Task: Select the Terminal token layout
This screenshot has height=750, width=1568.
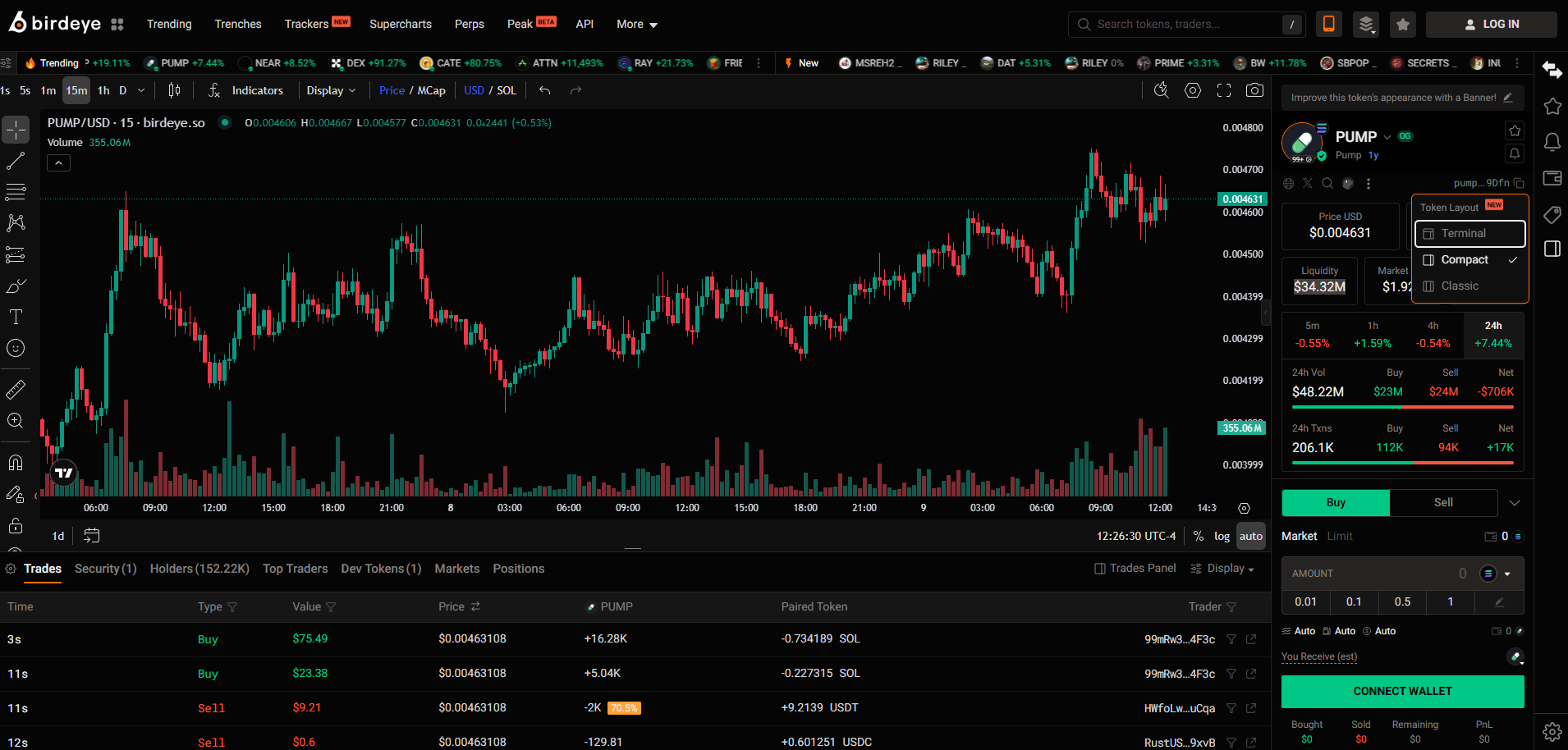Action: click(1470, 234)
